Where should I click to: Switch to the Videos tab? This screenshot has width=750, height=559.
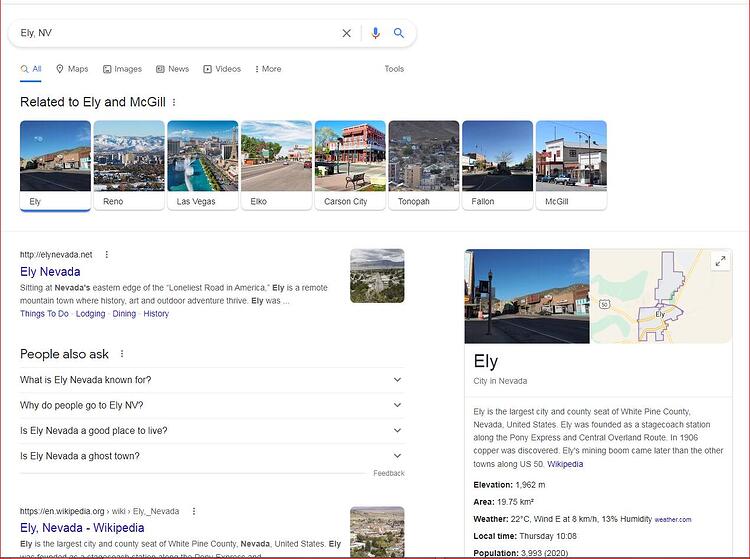(222, 69)
